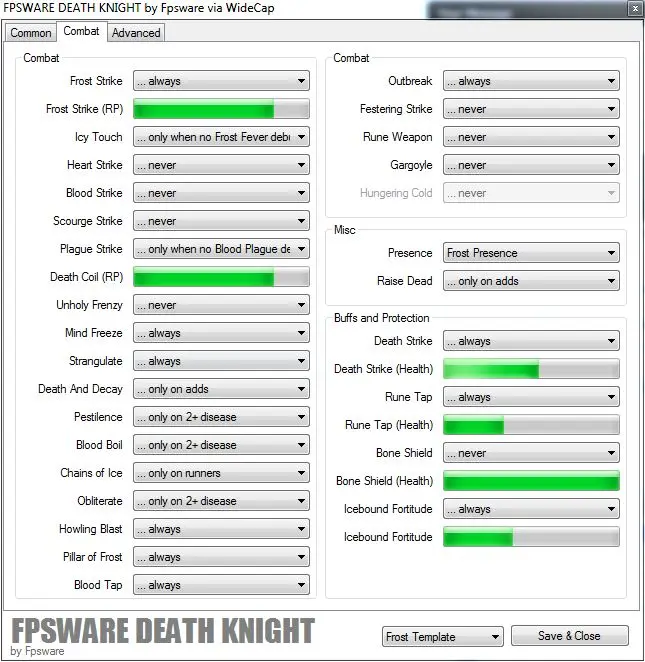Open the Frost Template dropdown
Screen dimensions: 645x662
[x=442, y=637]
